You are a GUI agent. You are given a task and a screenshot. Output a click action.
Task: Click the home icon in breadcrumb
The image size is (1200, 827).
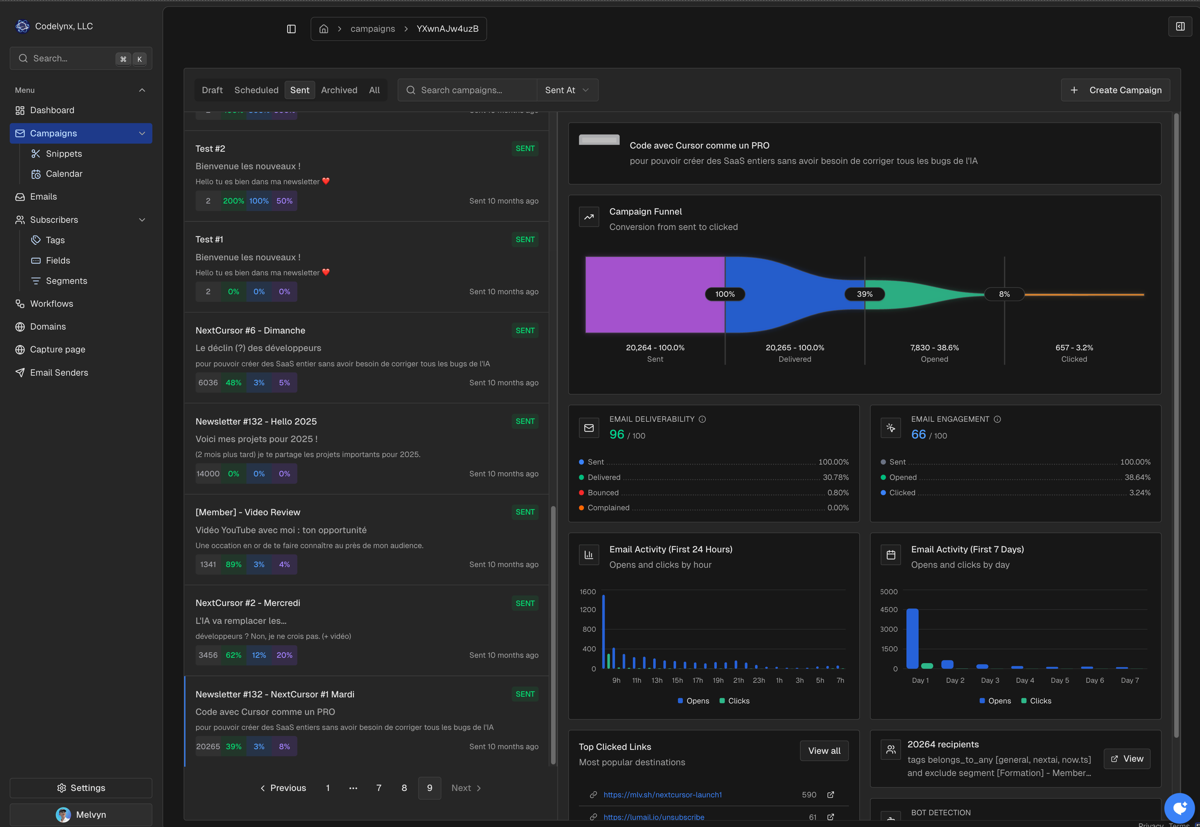point(324,29)
